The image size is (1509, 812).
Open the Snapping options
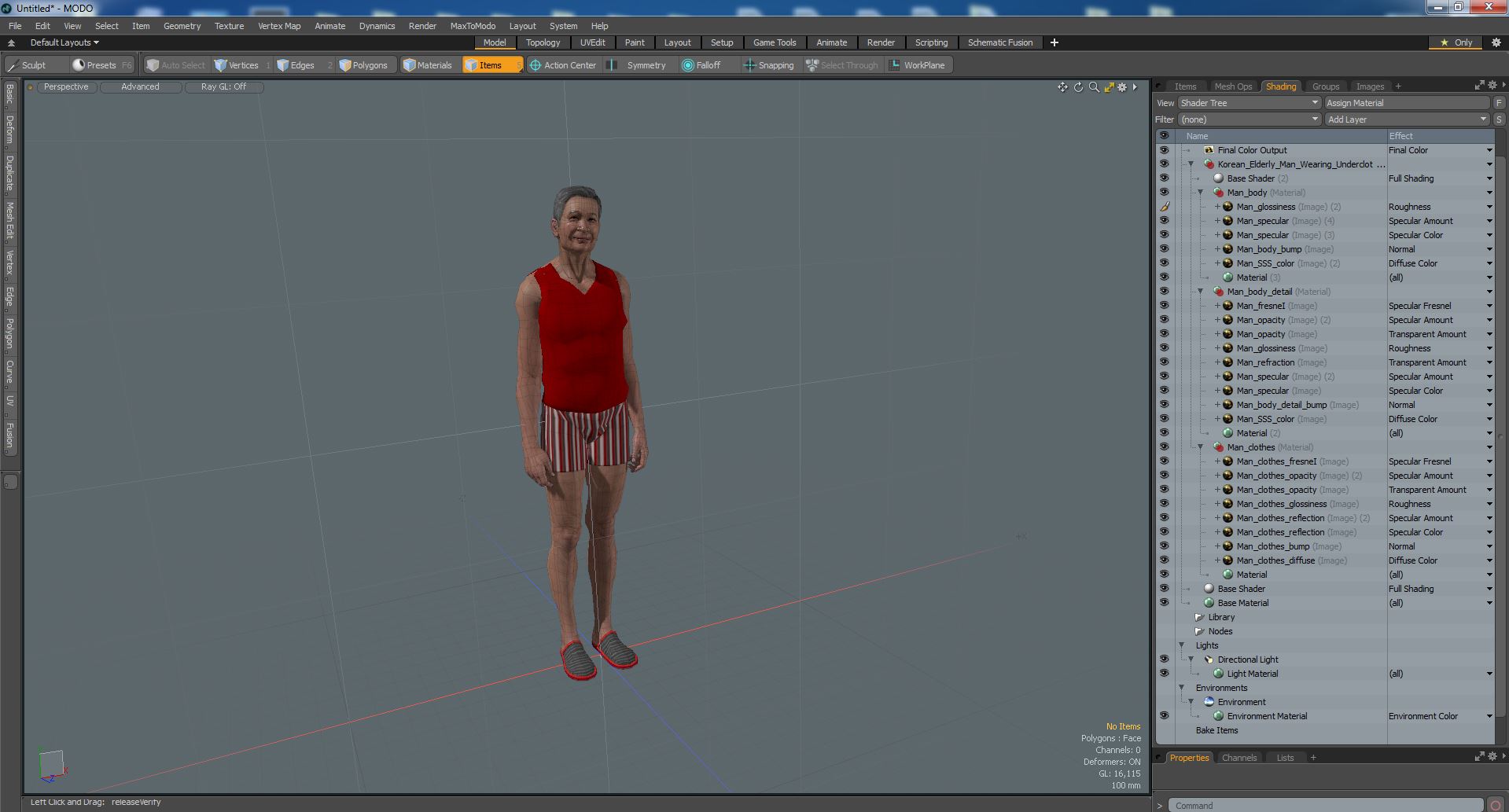pos(770,65)
